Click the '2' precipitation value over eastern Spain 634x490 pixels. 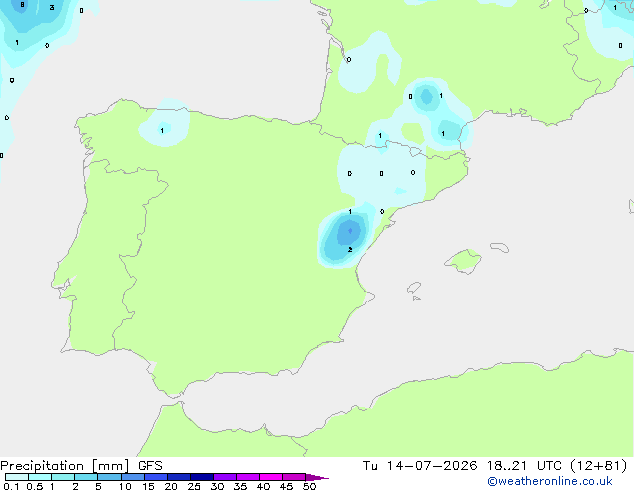tap(350, 250)
